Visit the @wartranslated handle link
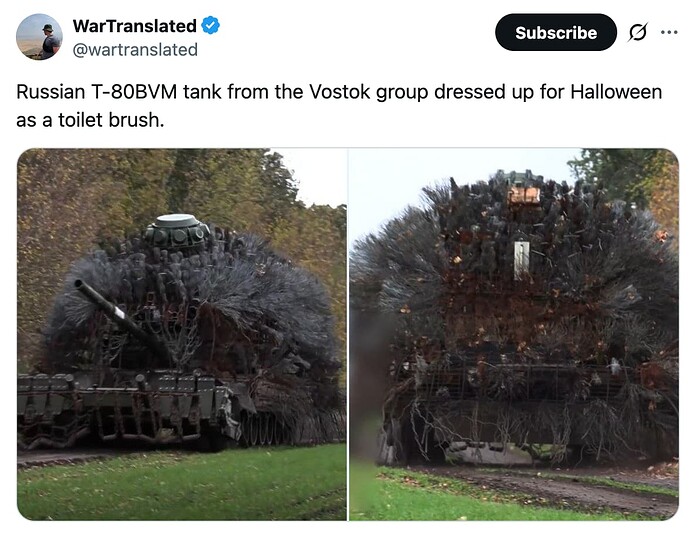The image size is (690, 536). [x=135, y=50]
